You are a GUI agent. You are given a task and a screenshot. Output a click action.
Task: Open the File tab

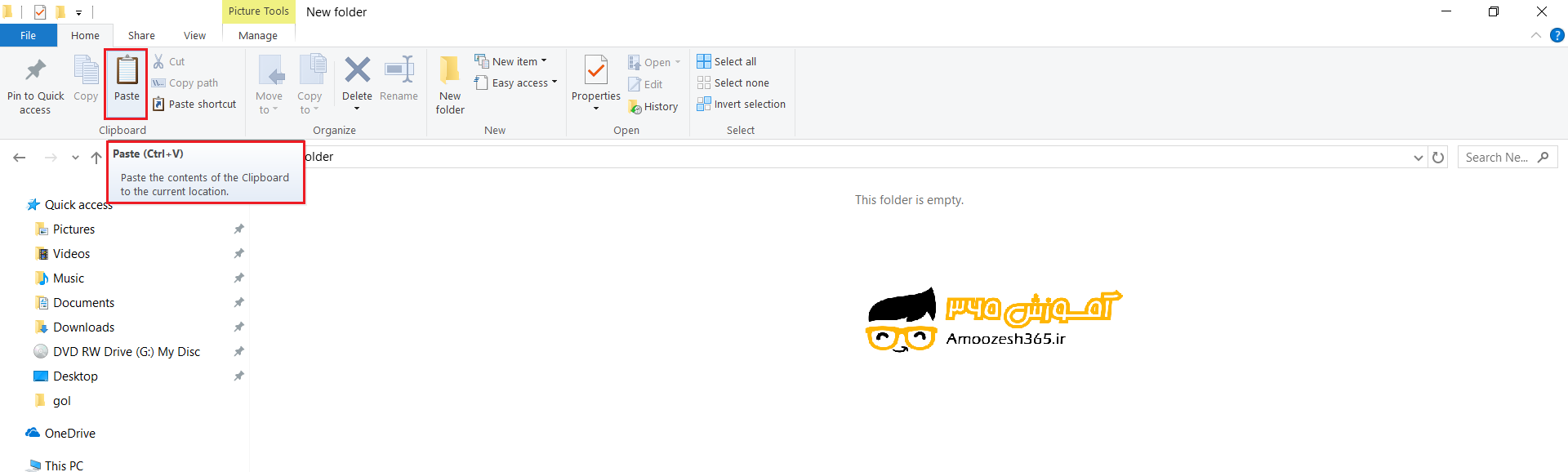pyautogui.click(x=29, y=35)
